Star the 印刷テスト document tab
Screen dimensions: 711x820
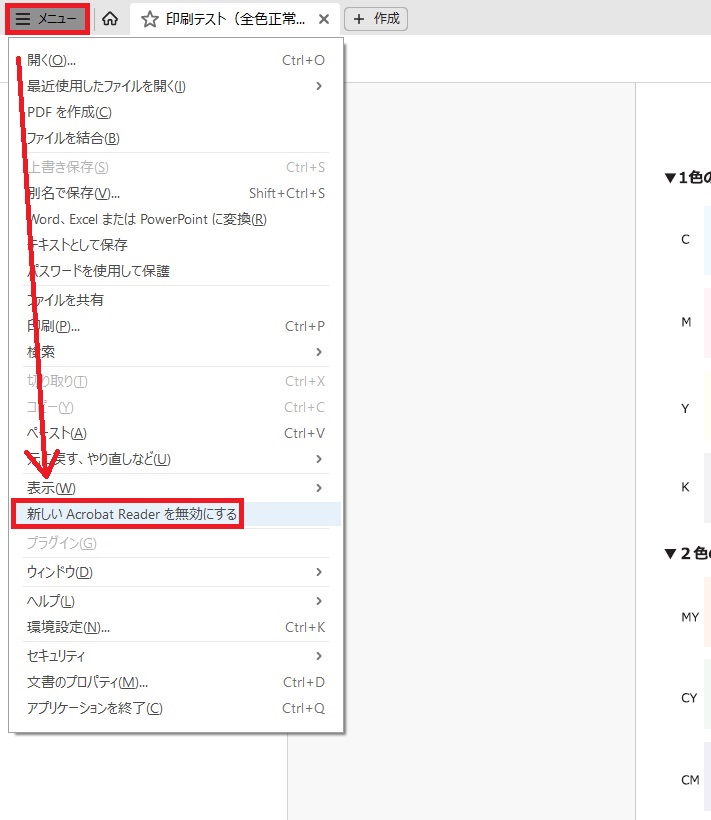[x=150, y=19]
